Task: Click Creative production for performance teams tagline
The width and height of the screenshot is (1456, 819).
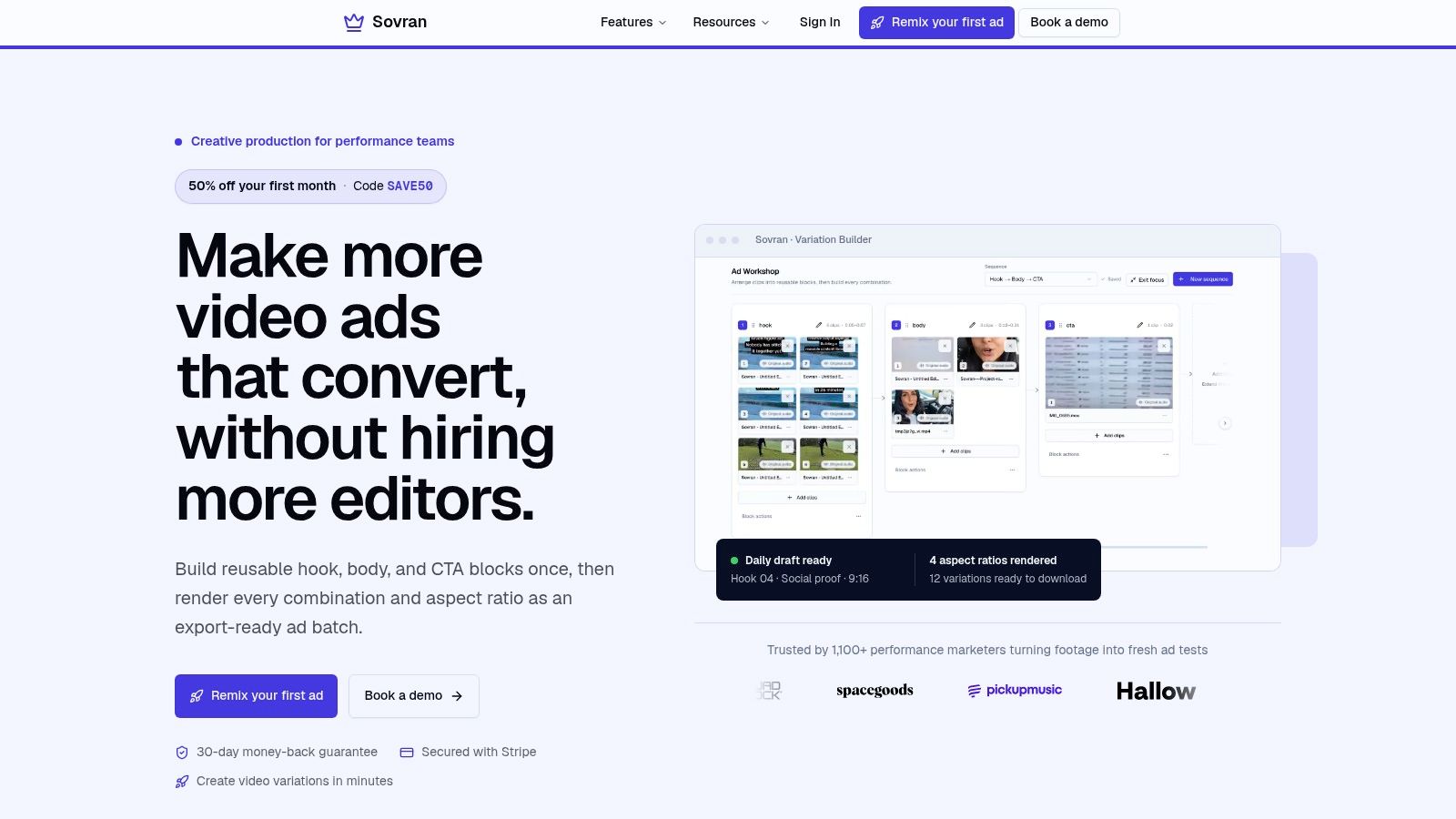Action: tap(322, 141)
